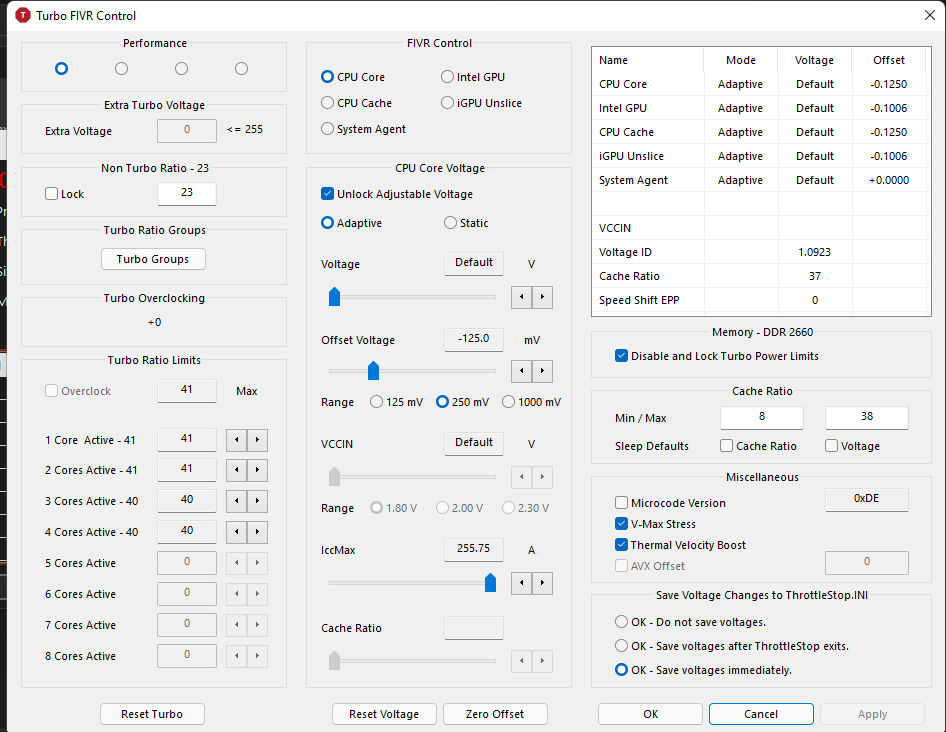This screenshot has height=732, width=946.
Task: Select OK - Do not save voltages
Action: pos(690,622)
